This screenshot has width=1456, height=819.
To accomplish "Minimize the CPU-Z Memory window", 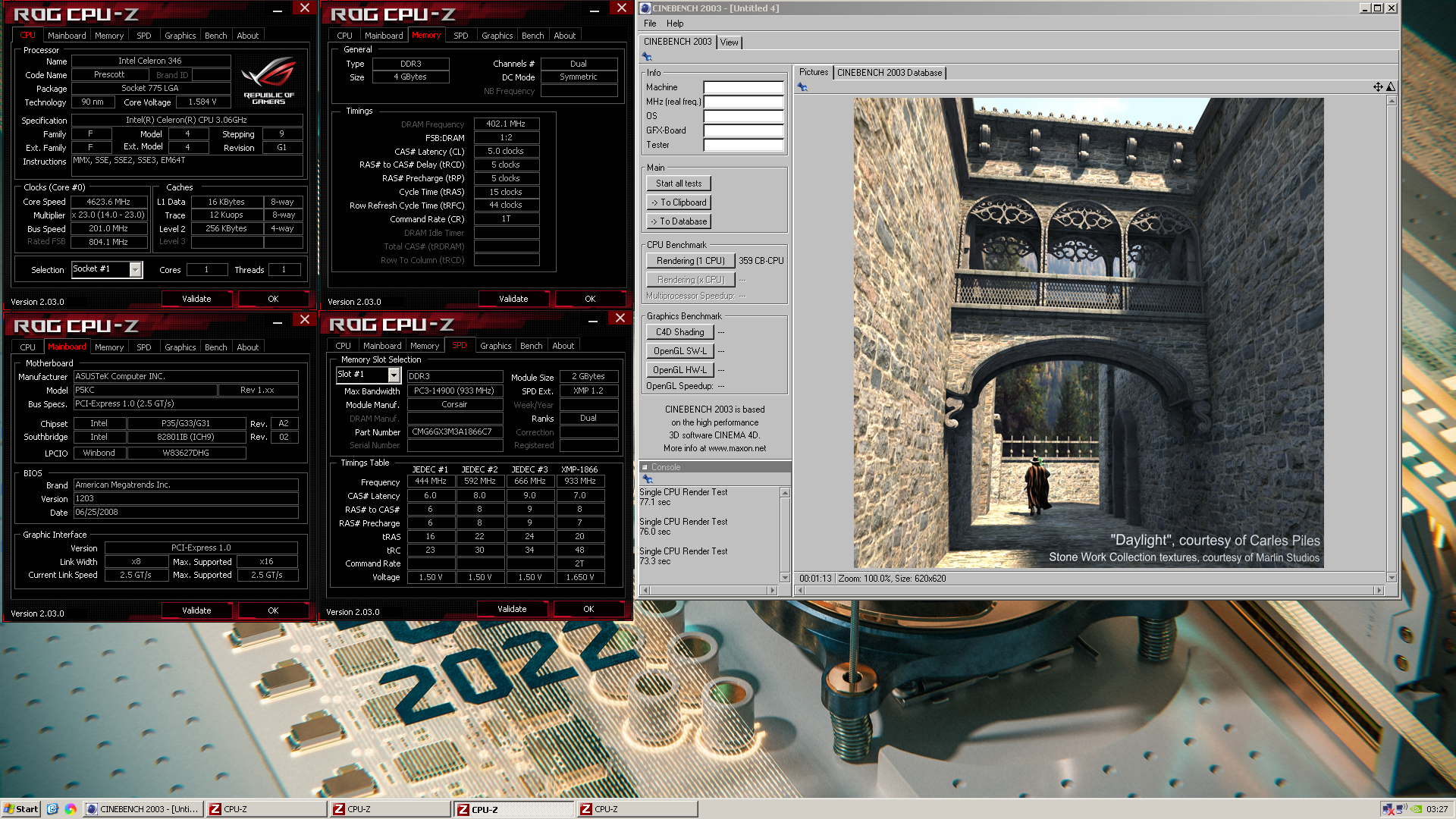I will point(595,10).
